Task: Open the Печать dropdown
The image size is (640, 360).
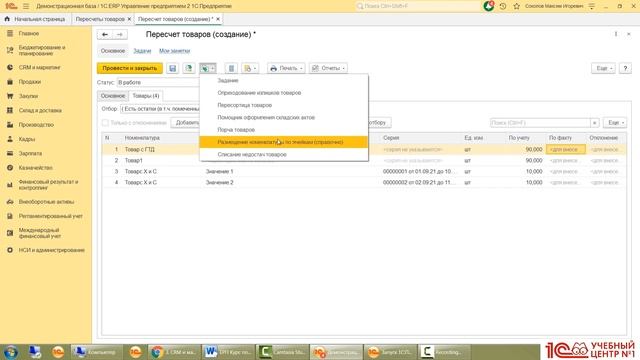Action: (x=286, y=68)
